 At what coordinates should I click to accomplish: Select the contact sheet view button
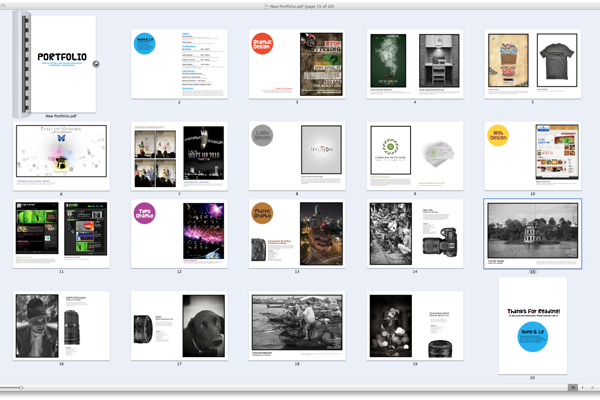[572, 387]
